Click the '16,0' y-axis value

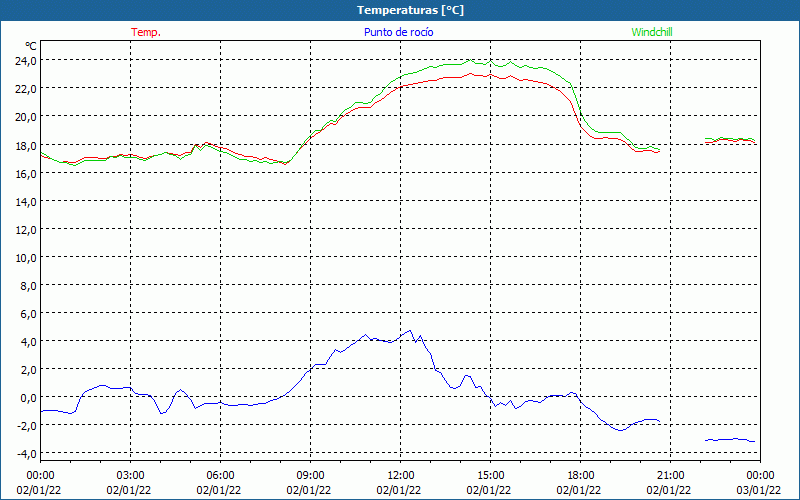26,173
